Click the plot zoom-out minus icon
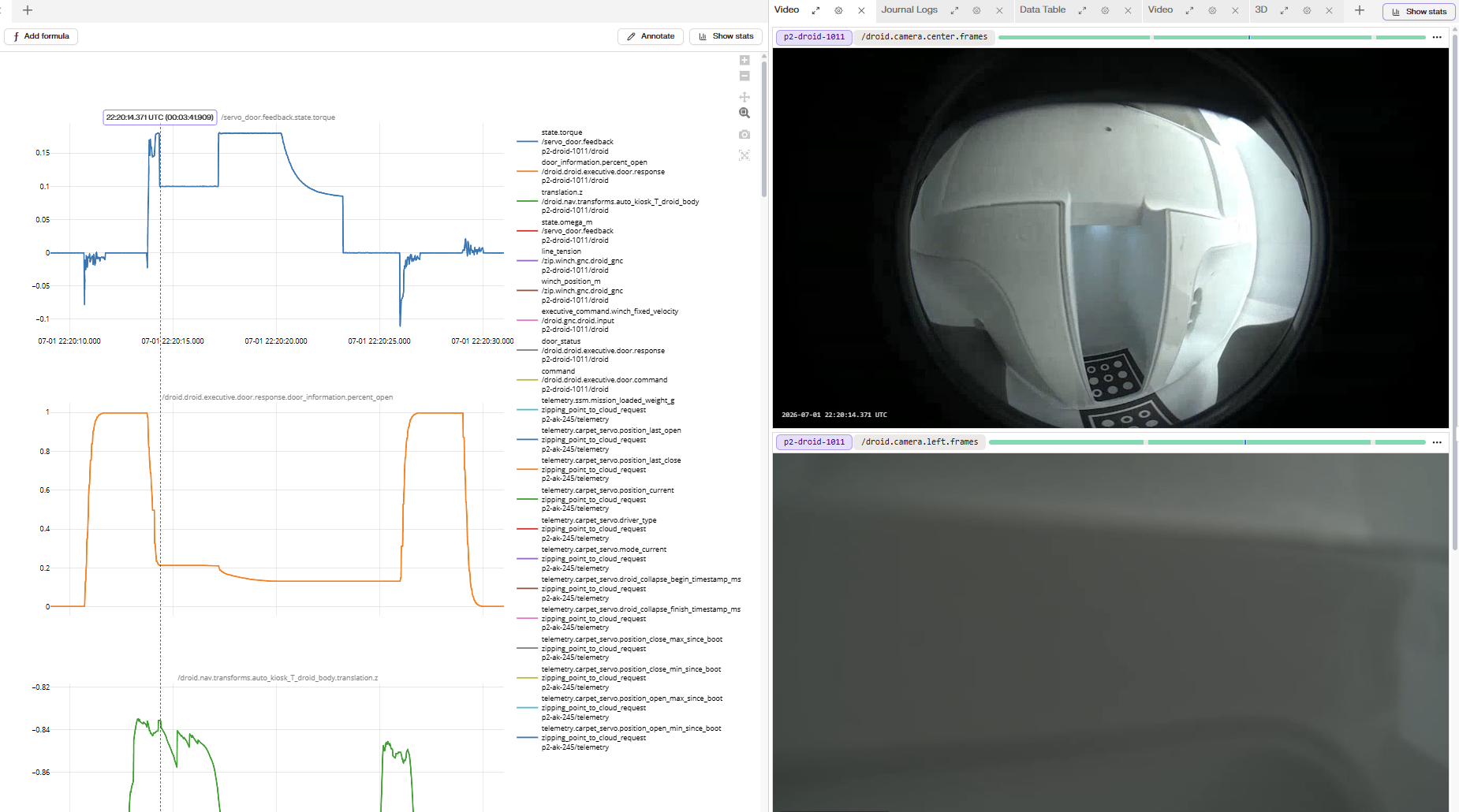The image size is (1459, 812). tap(744, 76)
